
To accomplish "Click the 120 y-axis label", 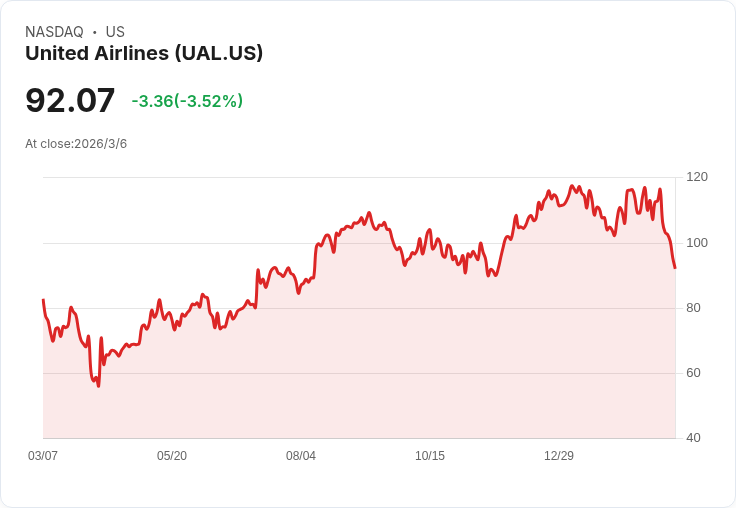I will coord(697,177).
